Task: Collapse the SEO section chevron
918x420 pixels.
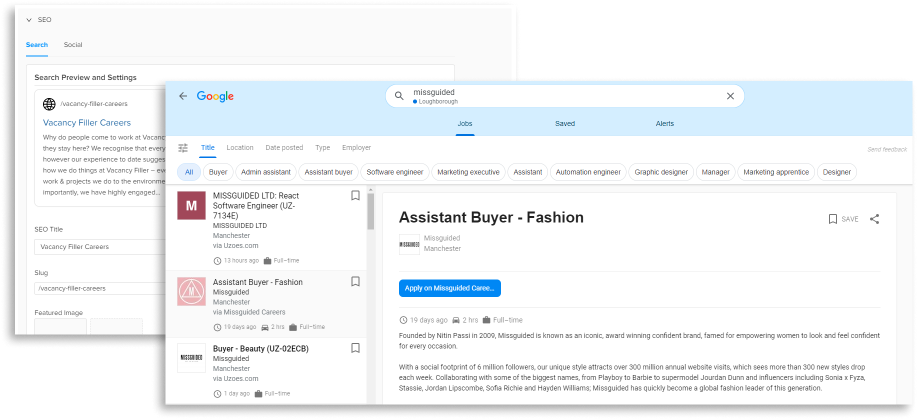Action: point(29,20)
